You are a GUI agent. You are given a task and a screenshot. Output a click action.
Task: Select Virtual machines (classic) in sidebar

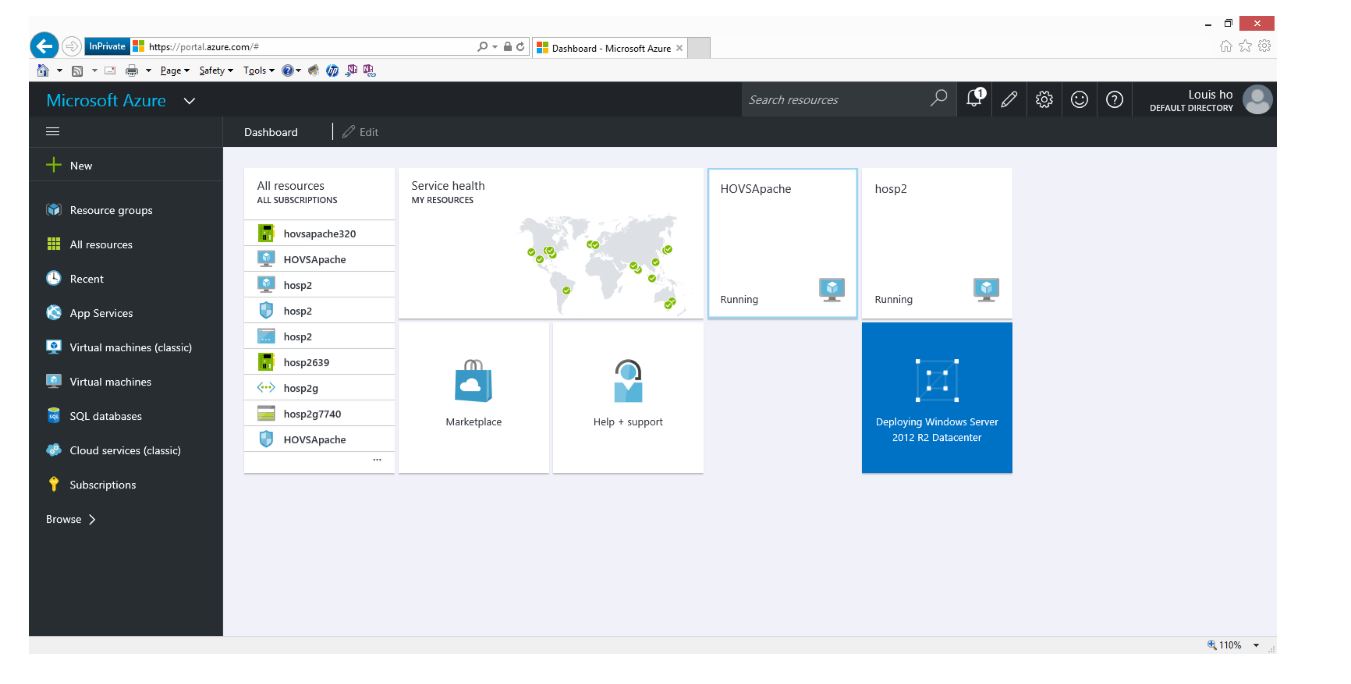[130, 347]
